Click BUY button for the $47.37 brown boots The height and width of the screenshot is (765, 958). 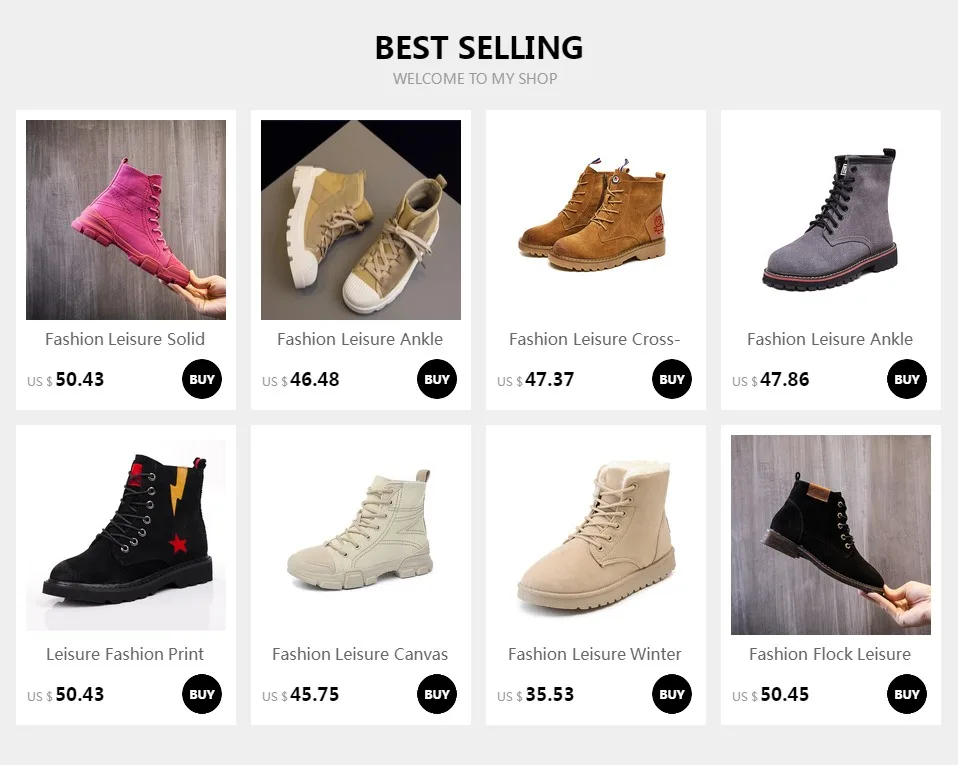click(671, 379)
